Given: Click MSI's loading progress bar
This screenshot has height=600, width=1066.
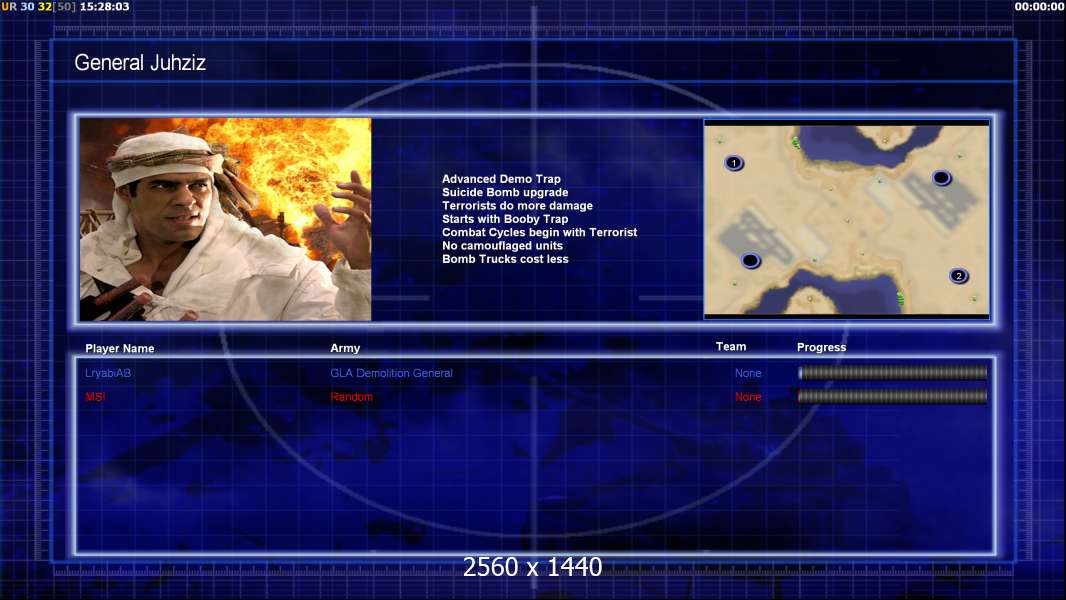Looking at the screenshot, I should [893, 396].
